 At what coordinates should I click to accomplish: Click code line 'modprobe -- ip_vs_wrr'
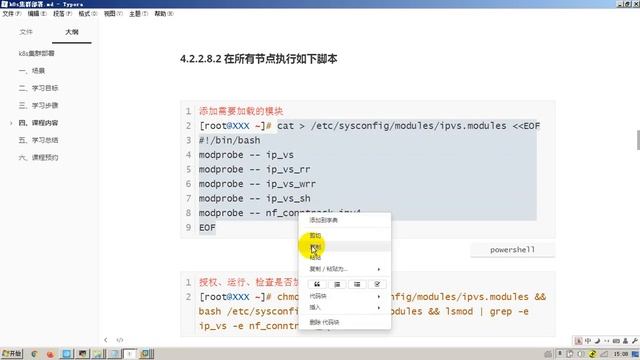[257, 184]
